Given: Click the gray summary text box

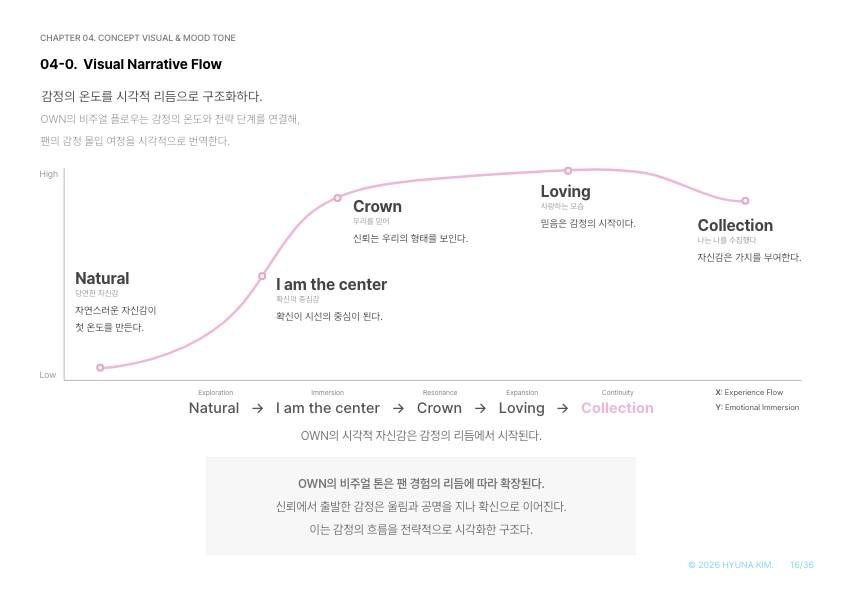Looking at the screenshot, I should coord(420,506).
